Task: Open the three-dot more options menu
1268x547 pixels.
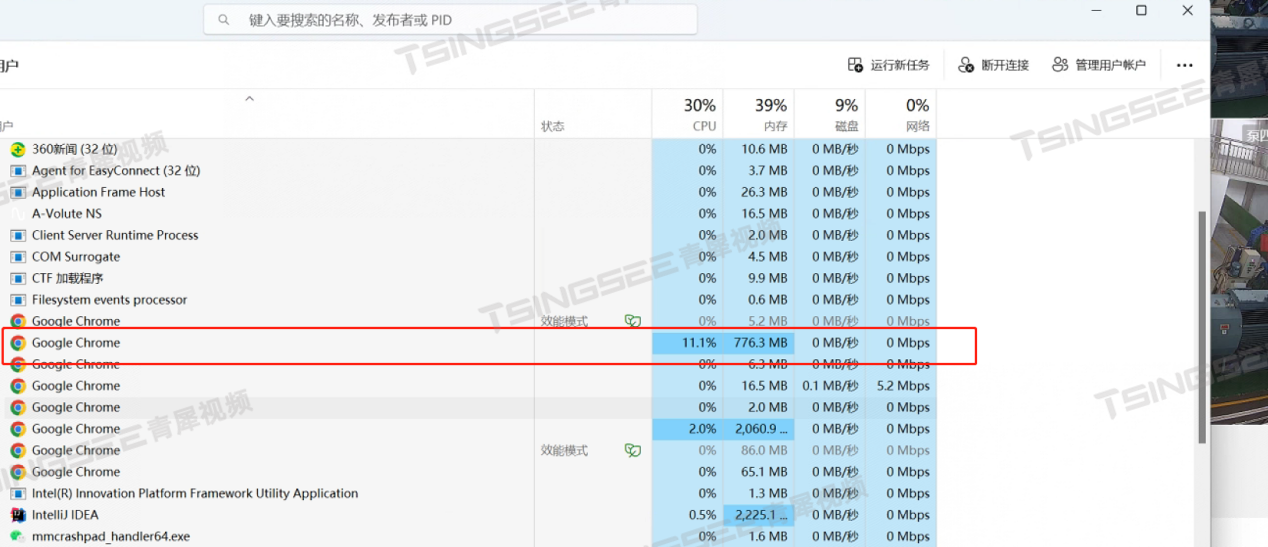Action: pyautogui.click(x=1185, y=65)
